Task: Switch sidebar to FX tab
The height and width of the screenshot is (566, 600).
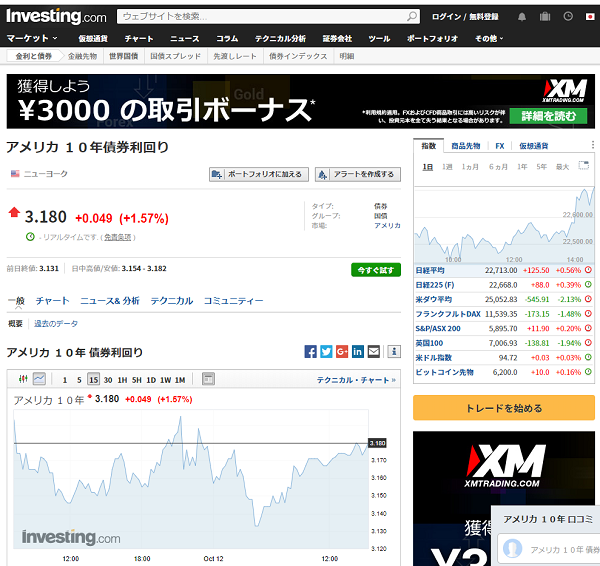Action: point(500,145)
